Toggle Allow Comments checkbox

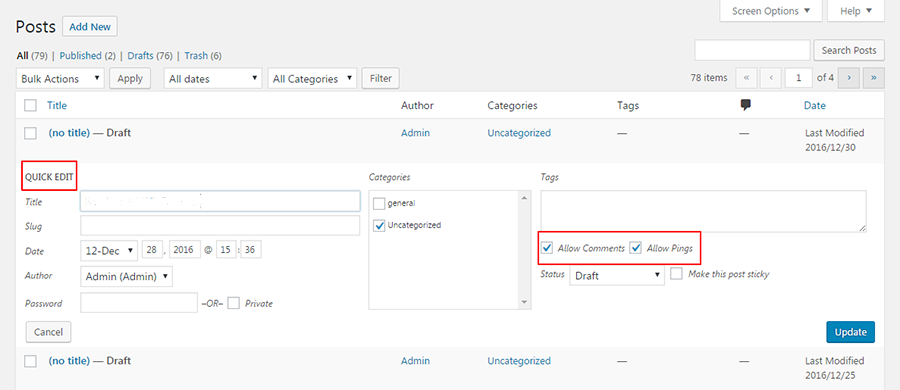point(547,248)
